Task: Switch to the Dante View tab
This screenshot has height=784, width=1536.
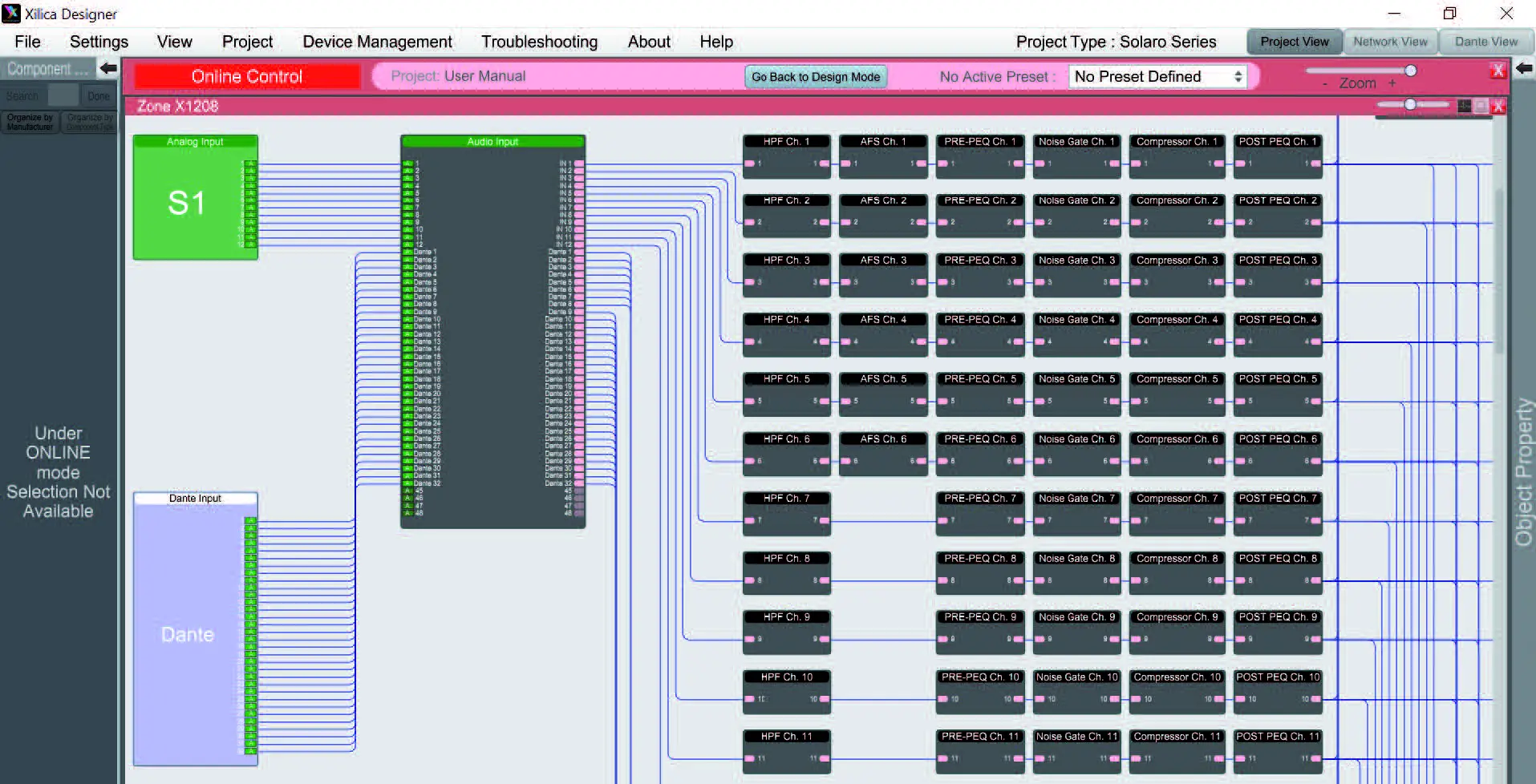Action: 1486,42
